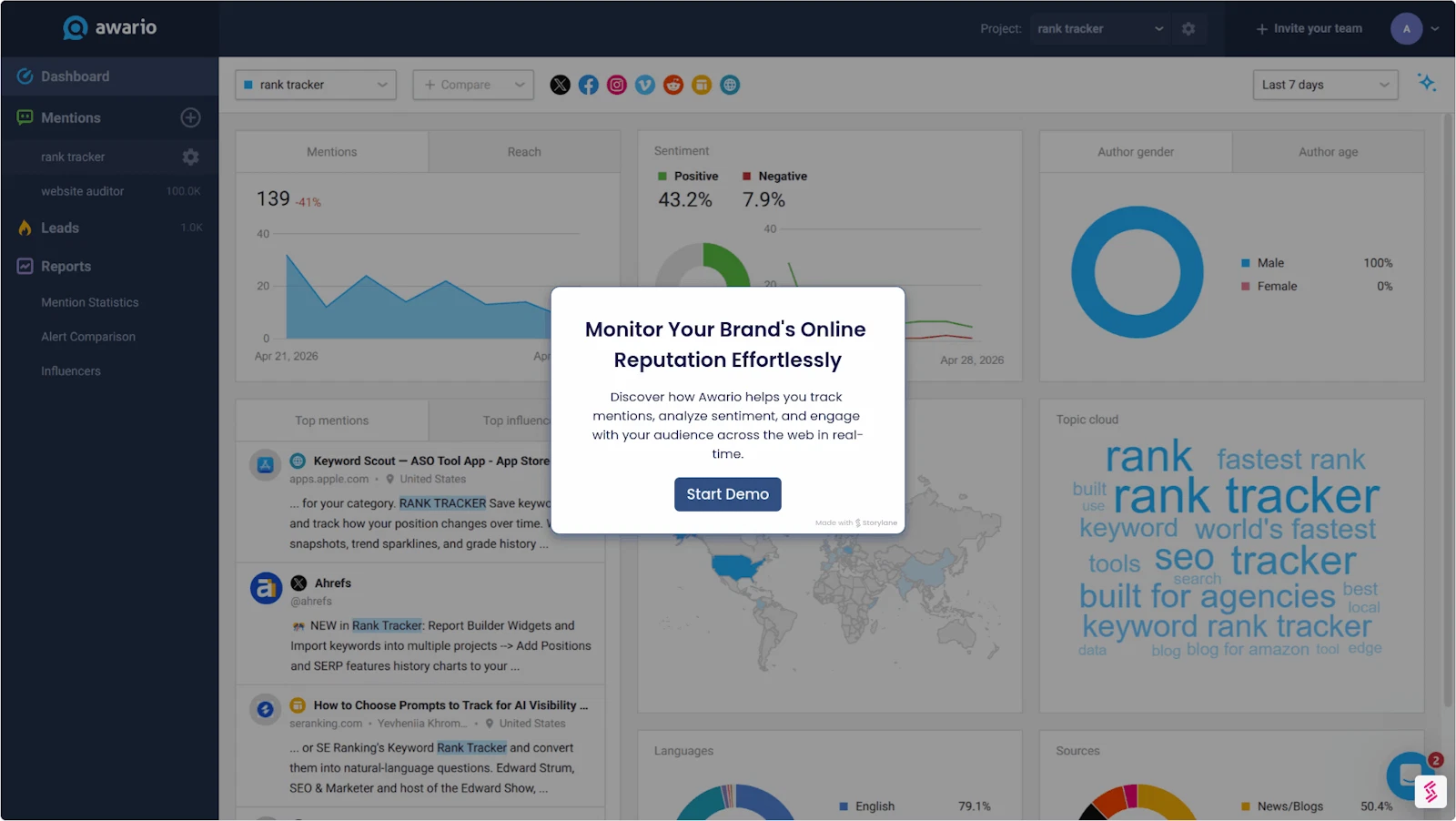Switch to the Author age tab
The image size is (1456, 821).
coord(1329,152)
